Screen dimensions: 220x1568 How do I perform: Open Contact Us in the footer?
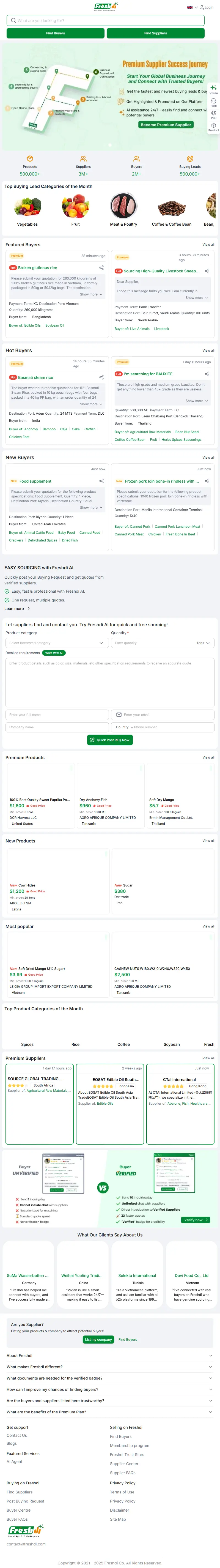tap(17, 1435)
